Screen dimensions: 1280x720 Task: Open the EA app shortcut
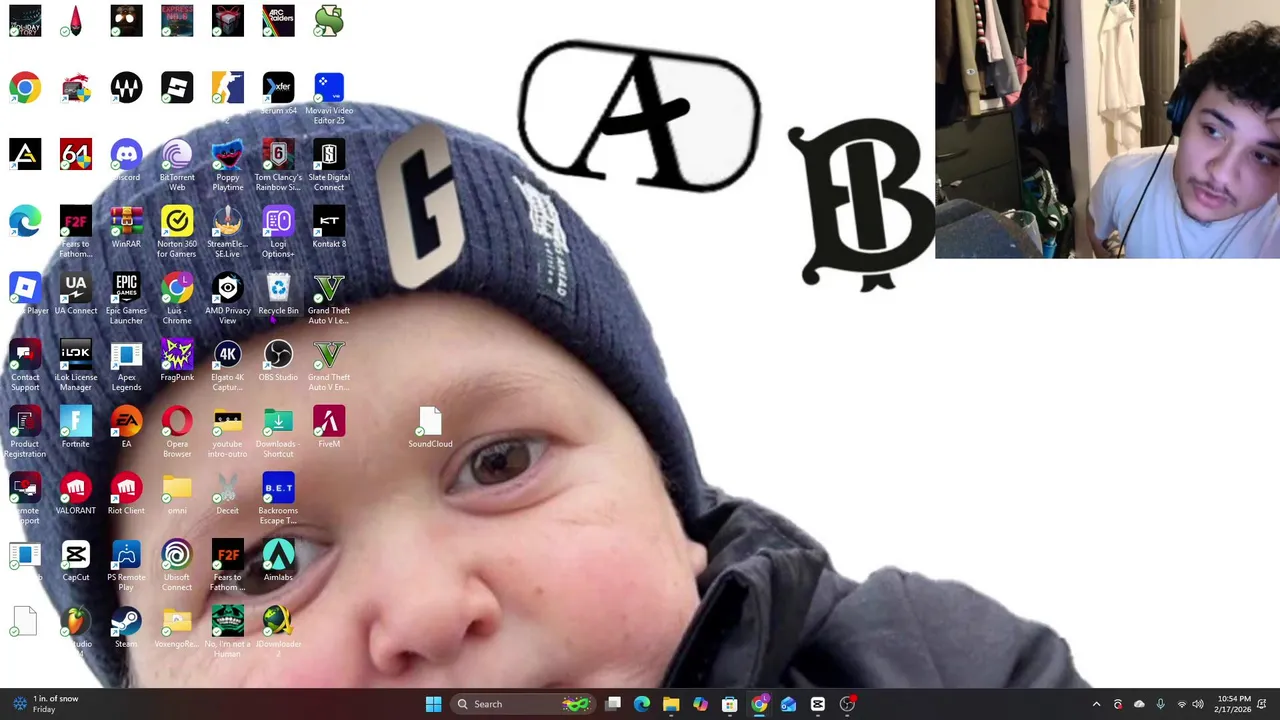126,428
